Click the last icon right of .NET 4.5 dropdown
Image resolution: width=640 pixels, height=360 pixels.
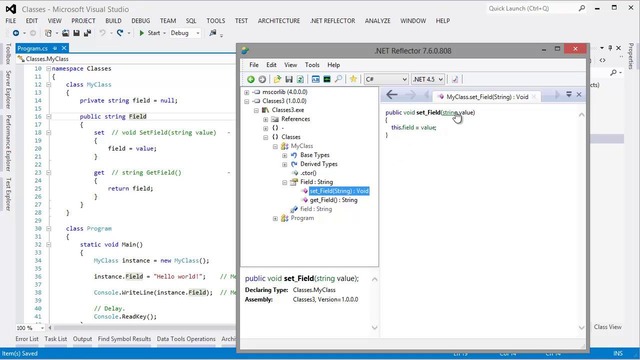coord(455,79)
